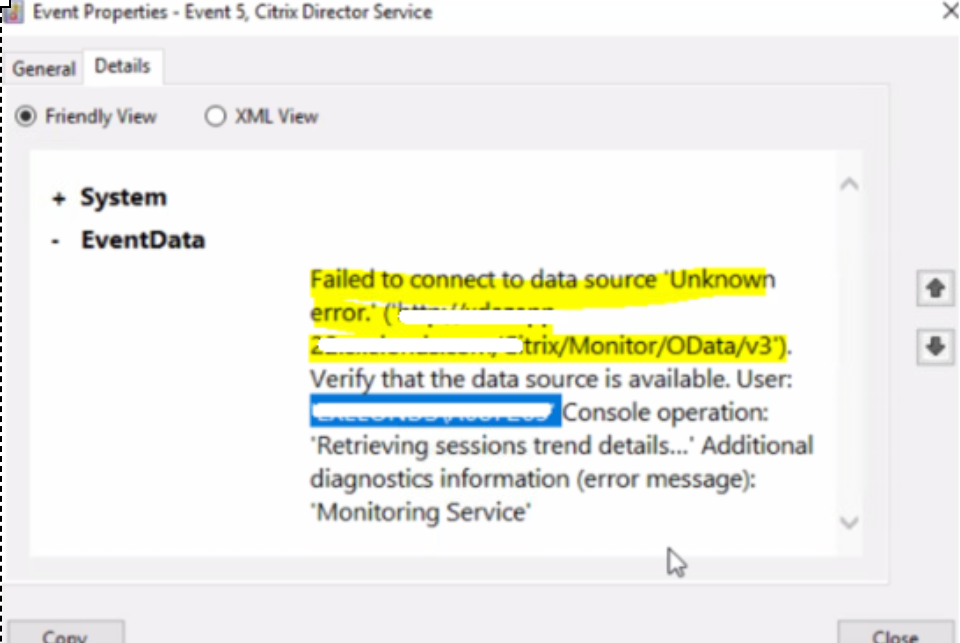The width and height of the screenshot is (960, 643).
Task: Select the Friendly View radio button
Action: (26, 116)
